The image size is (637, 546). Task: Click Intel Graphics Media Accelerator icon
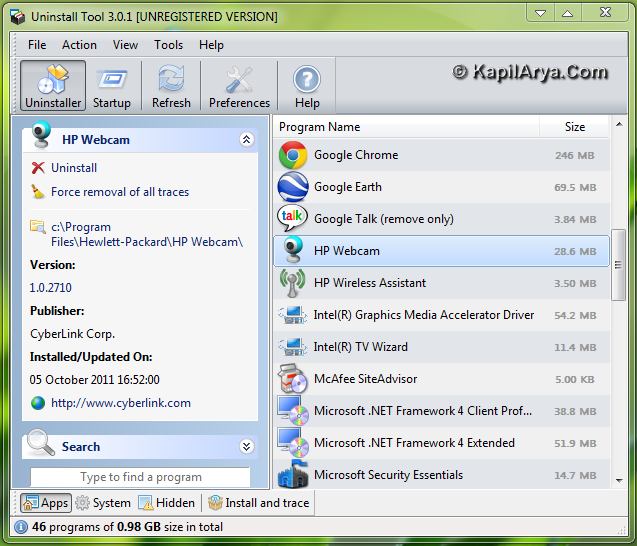click(293, 315)
